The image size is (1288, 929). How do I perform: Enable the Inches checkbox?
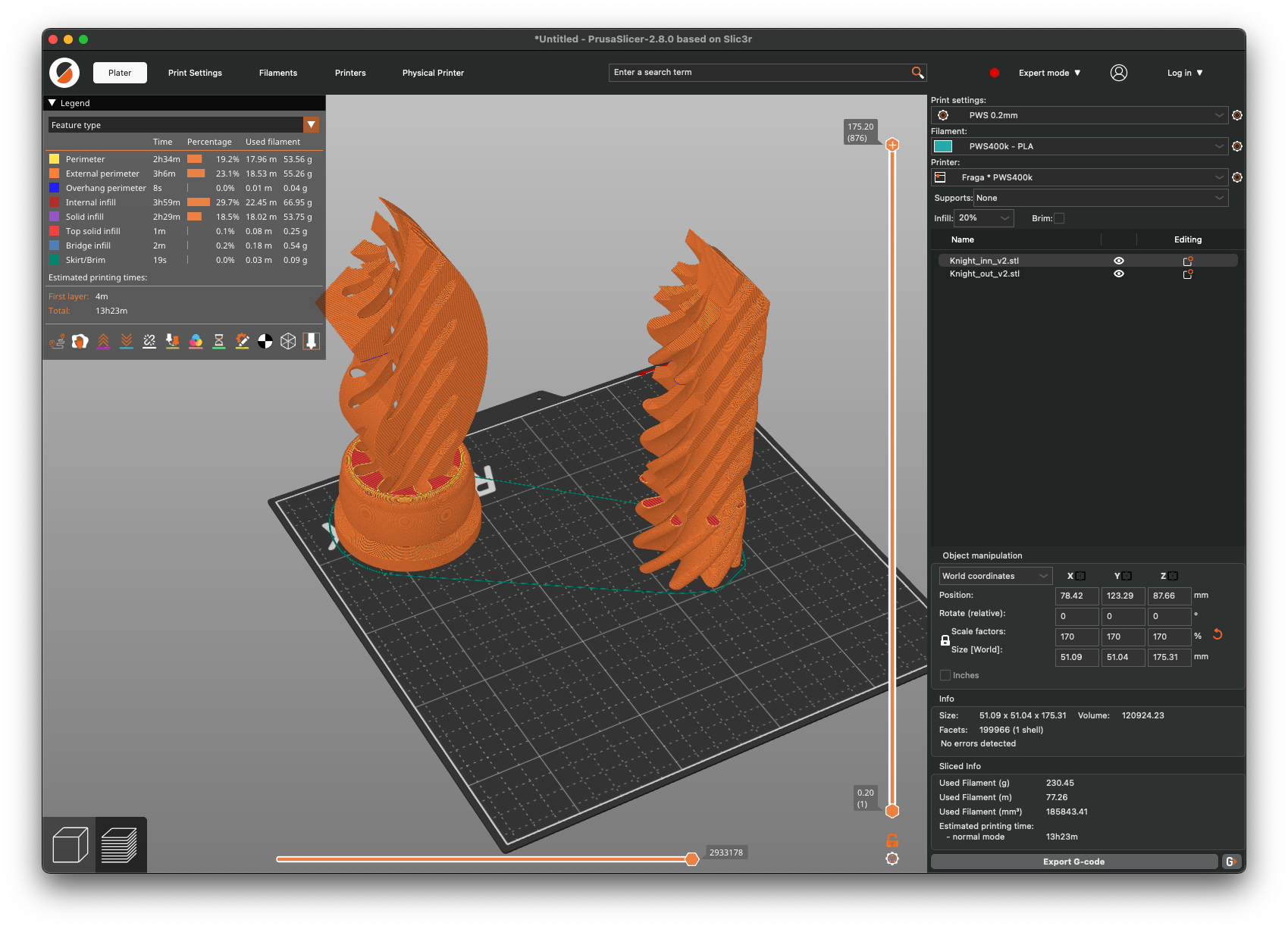pyautogui.click(x=945, y=675)
